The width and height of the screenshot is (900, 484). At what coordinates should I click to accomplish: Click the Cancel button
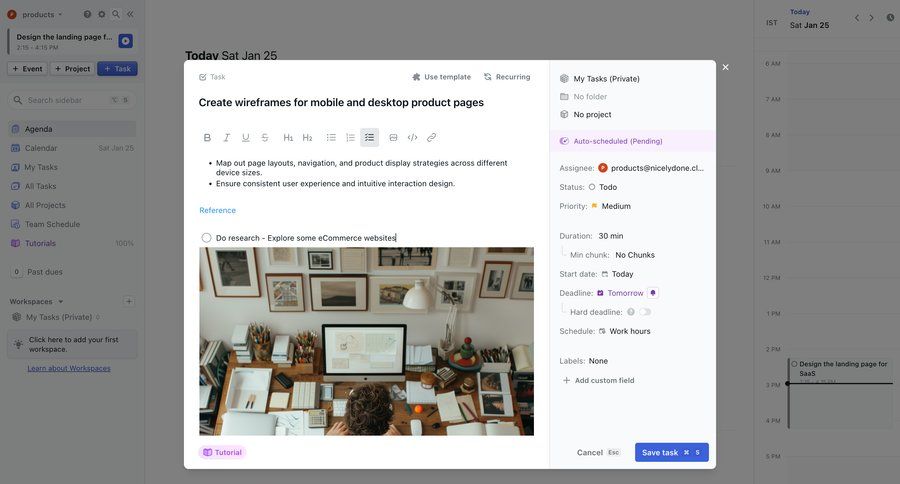point(598,452)
